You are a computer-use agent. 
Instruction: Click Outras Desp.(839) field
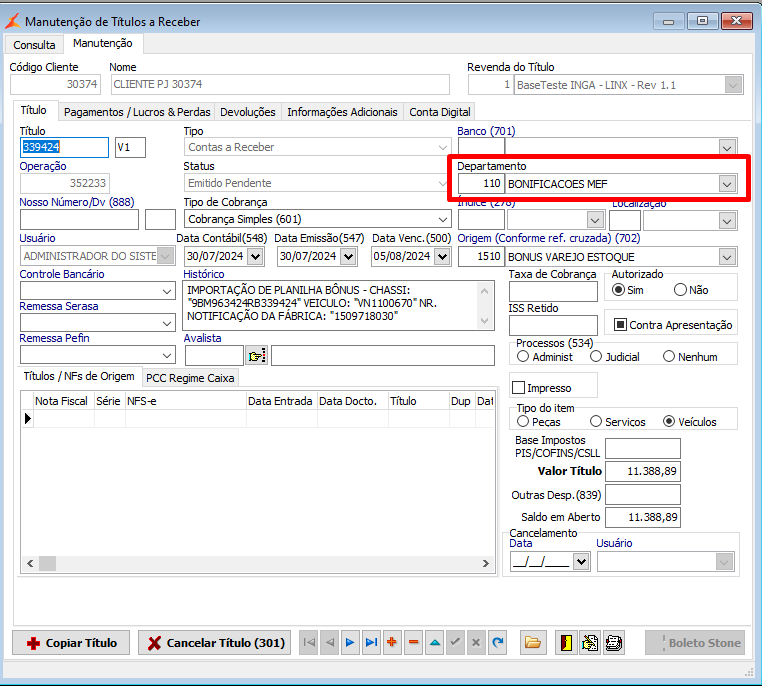click(x=642, y=495)
